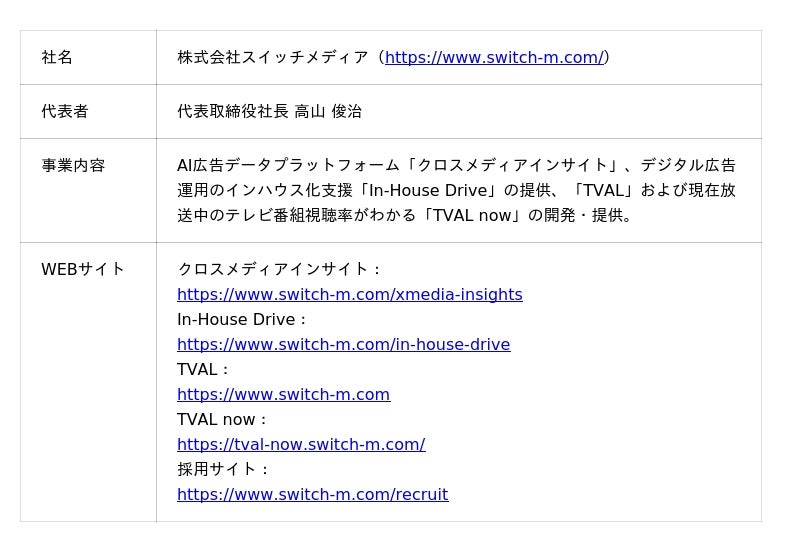Click the 株式会社スイッチメディア company name text
The width and height of the screenshot is (800, 552).
click(x=272, y=58)
